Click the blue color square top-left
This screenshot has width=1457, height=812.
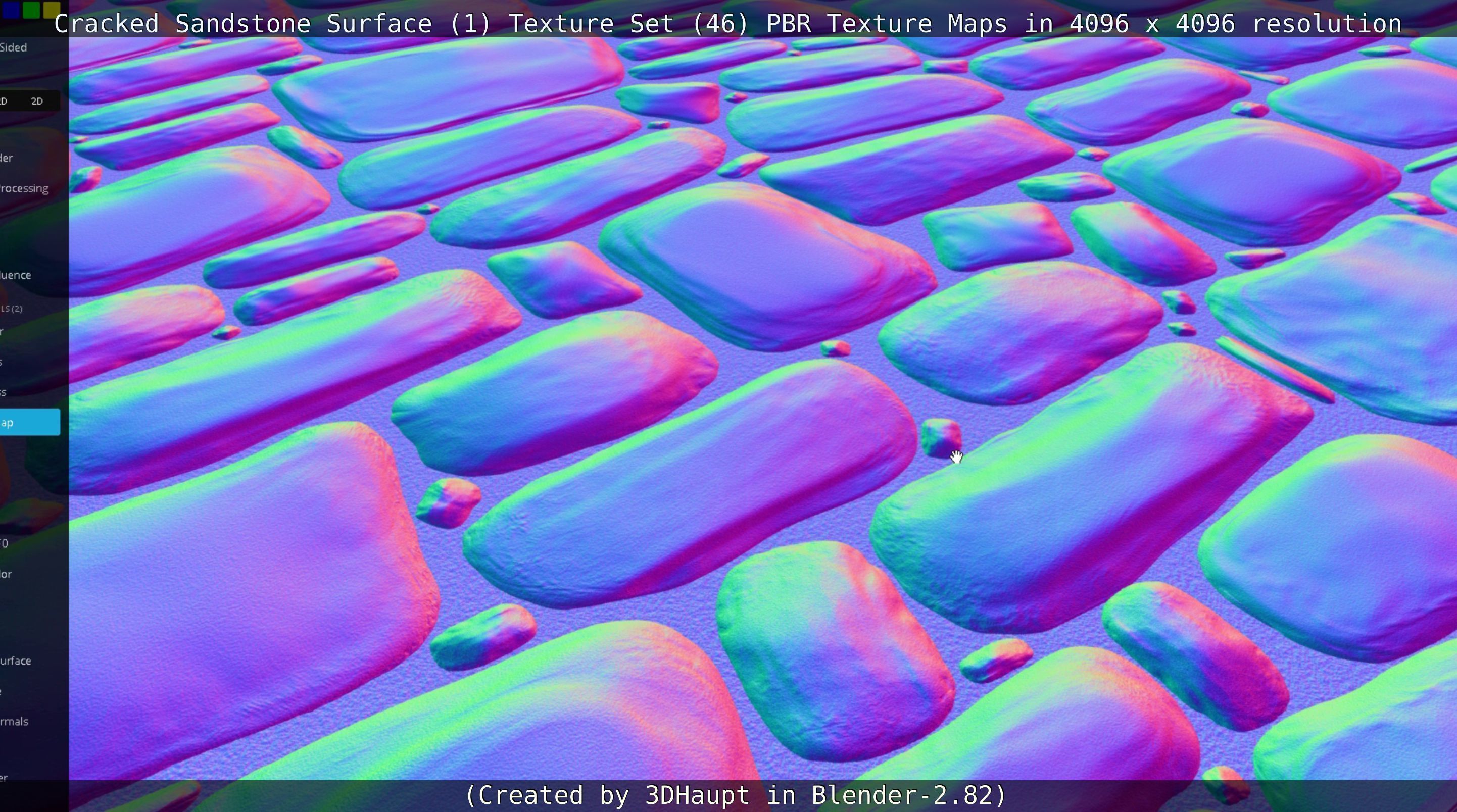pyautogui.click(x=10, y=9)
